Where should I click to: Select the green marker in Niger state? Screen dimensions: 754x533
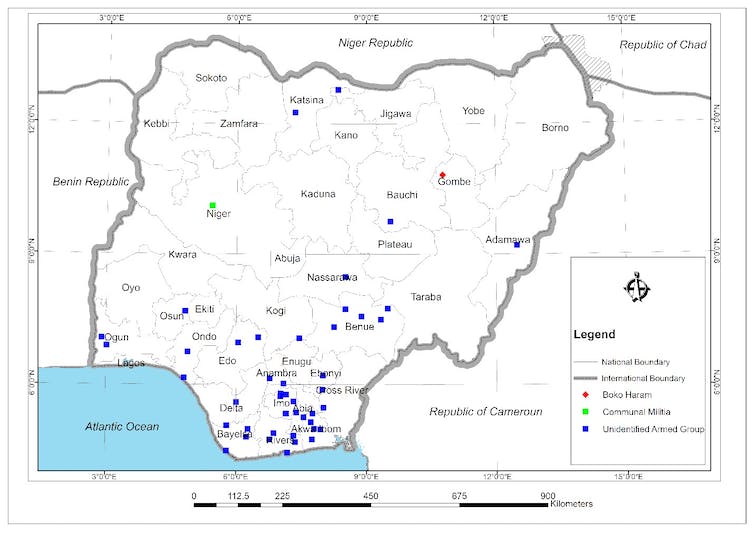[213, 205]
